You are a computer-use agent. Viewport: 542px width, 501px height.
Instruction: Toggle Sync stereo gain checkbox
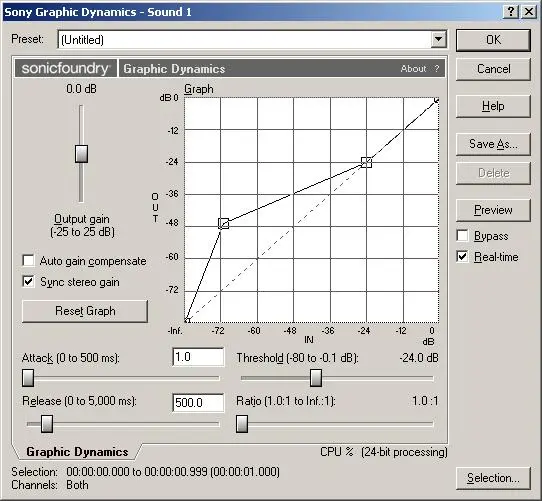pos(28,281)
